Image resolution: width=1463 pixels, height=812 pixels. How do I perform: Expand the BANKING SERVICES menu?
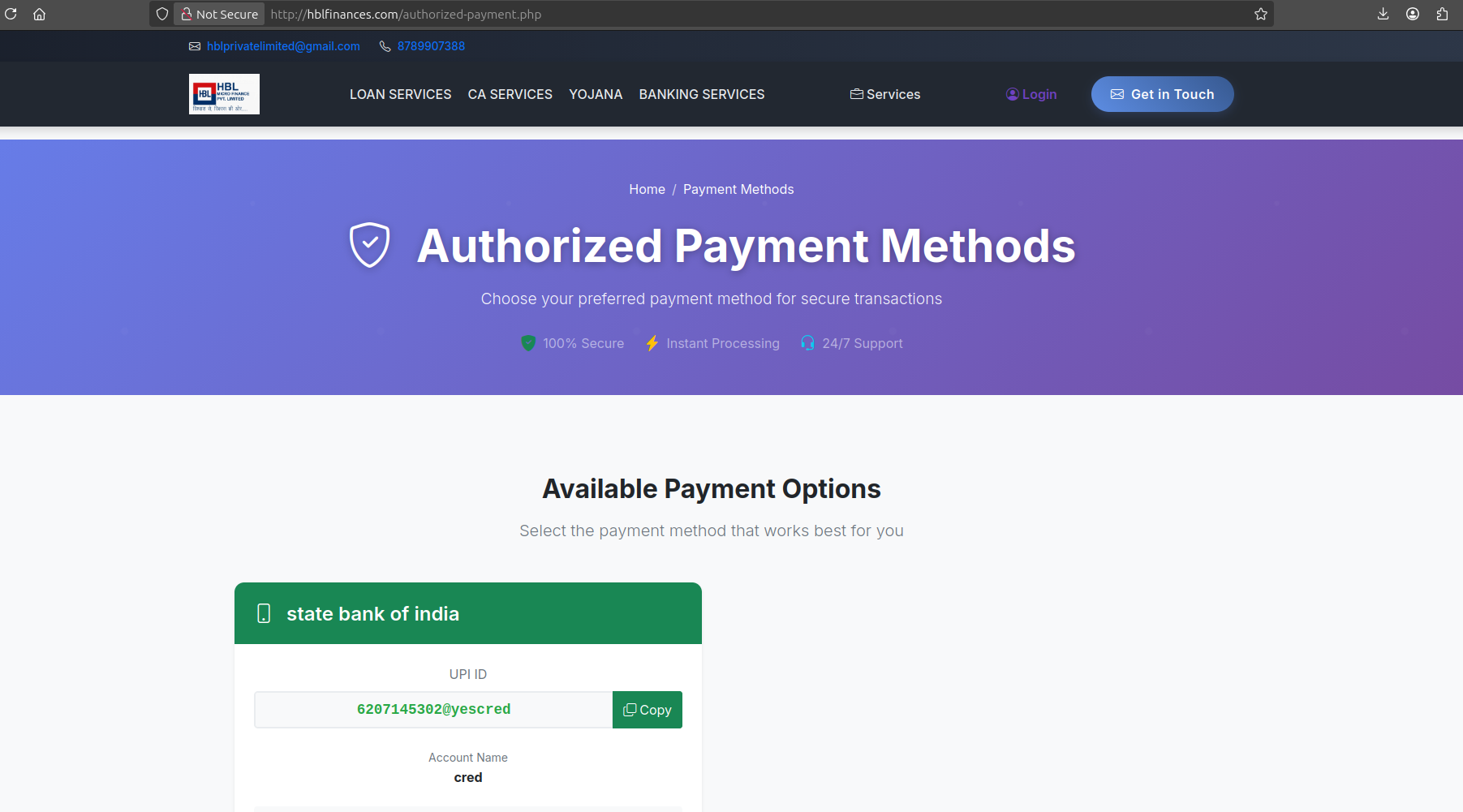[x=701, y=94]
